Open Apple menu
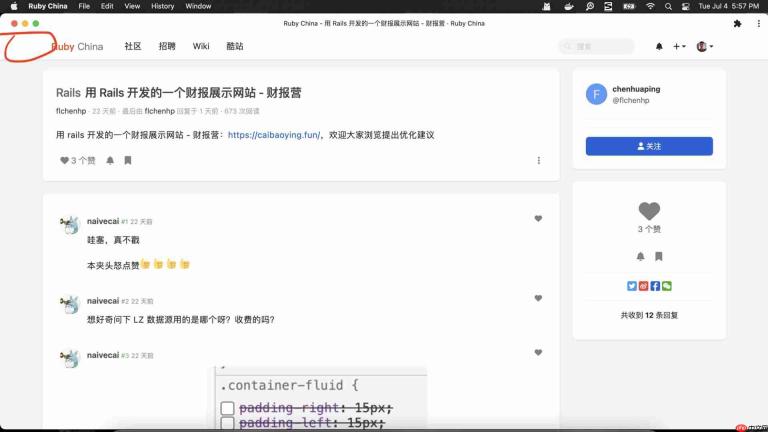 (14, 6)
